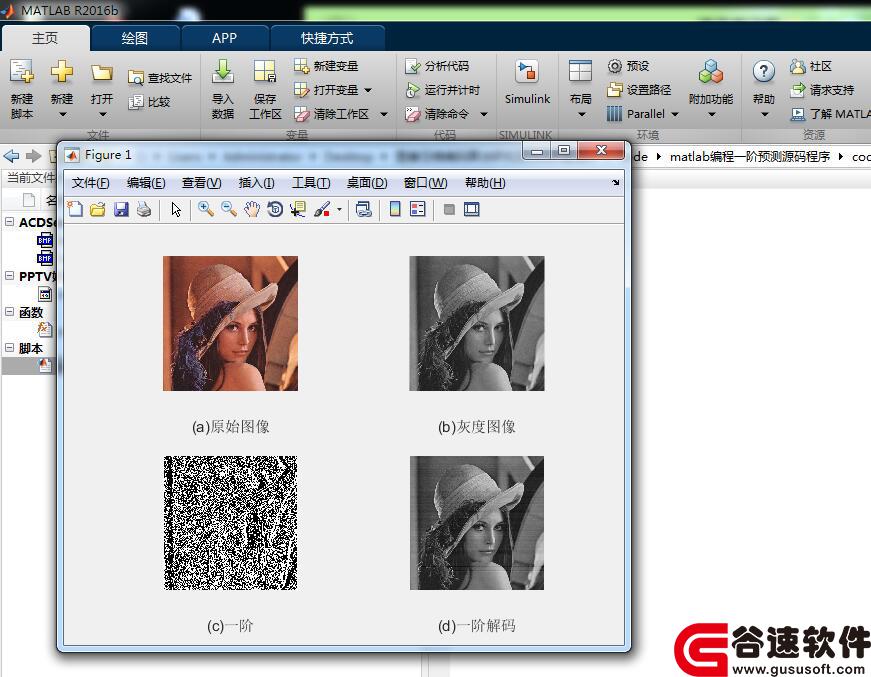Create a new variable with 新建变量
This screenshot has width=871, height=677.
pyautogui.click(x=326, y=66)
